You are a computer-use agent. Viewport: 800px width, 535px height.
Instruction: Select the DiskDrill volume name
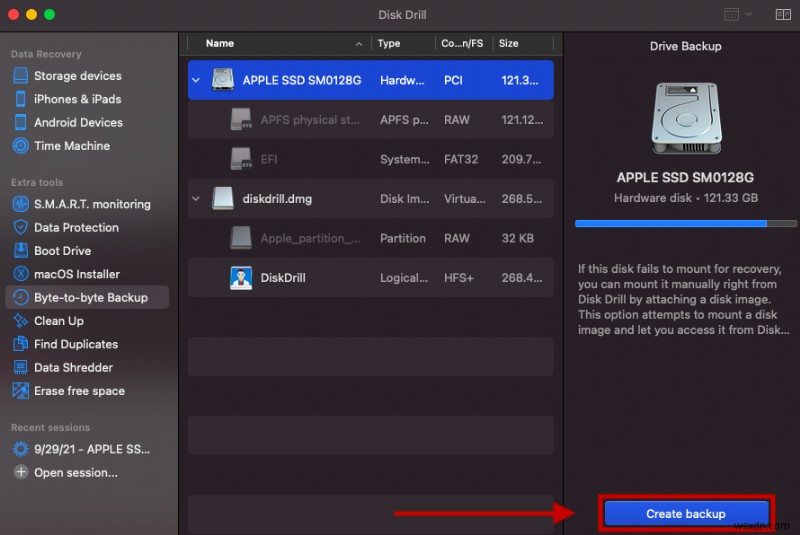[x=283, y=278]
